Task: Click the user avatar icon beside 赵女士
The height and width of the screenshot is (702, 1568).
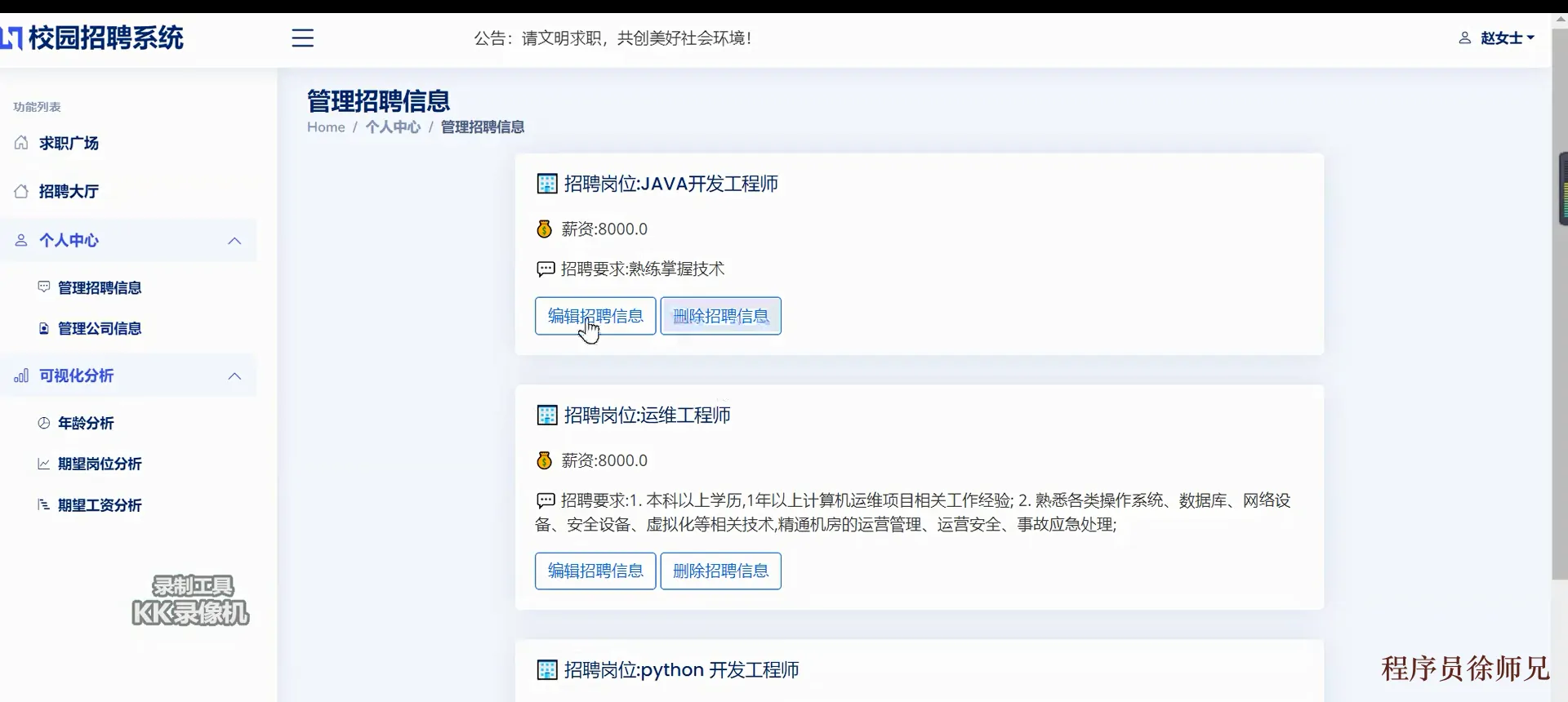Action: 1464,38
